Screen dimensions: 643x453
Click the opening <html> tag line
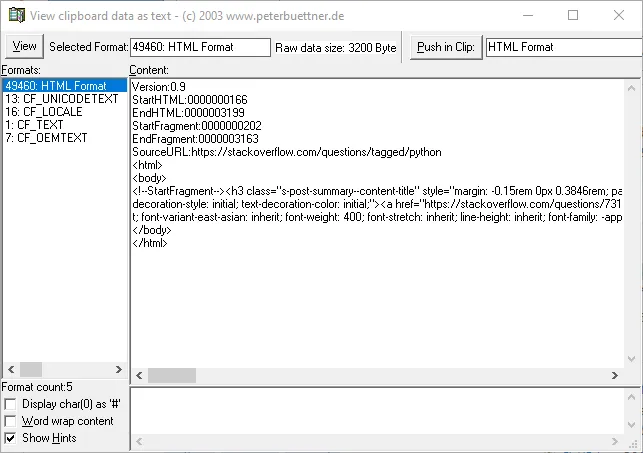tap(148, 165)
